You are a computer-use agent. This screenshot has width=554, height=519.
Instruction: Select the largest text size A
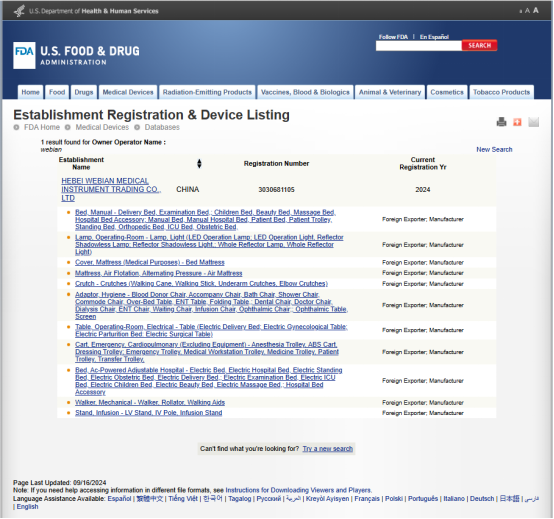[x=536, y=10]
